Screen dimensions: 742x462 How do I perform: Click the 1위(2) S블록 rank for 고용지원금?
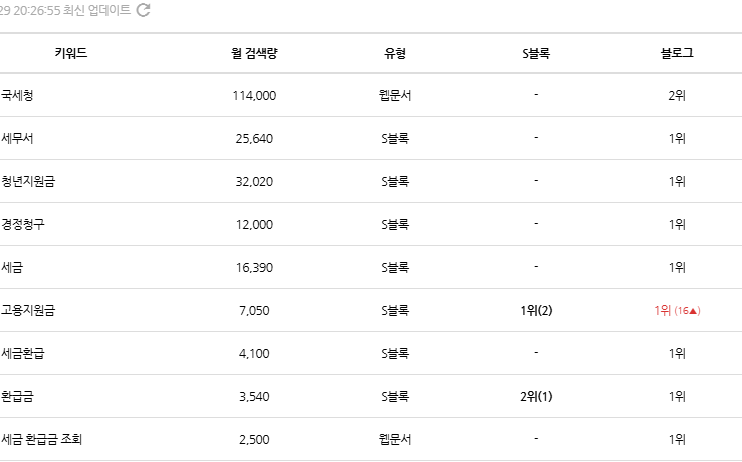pos(536,311)
